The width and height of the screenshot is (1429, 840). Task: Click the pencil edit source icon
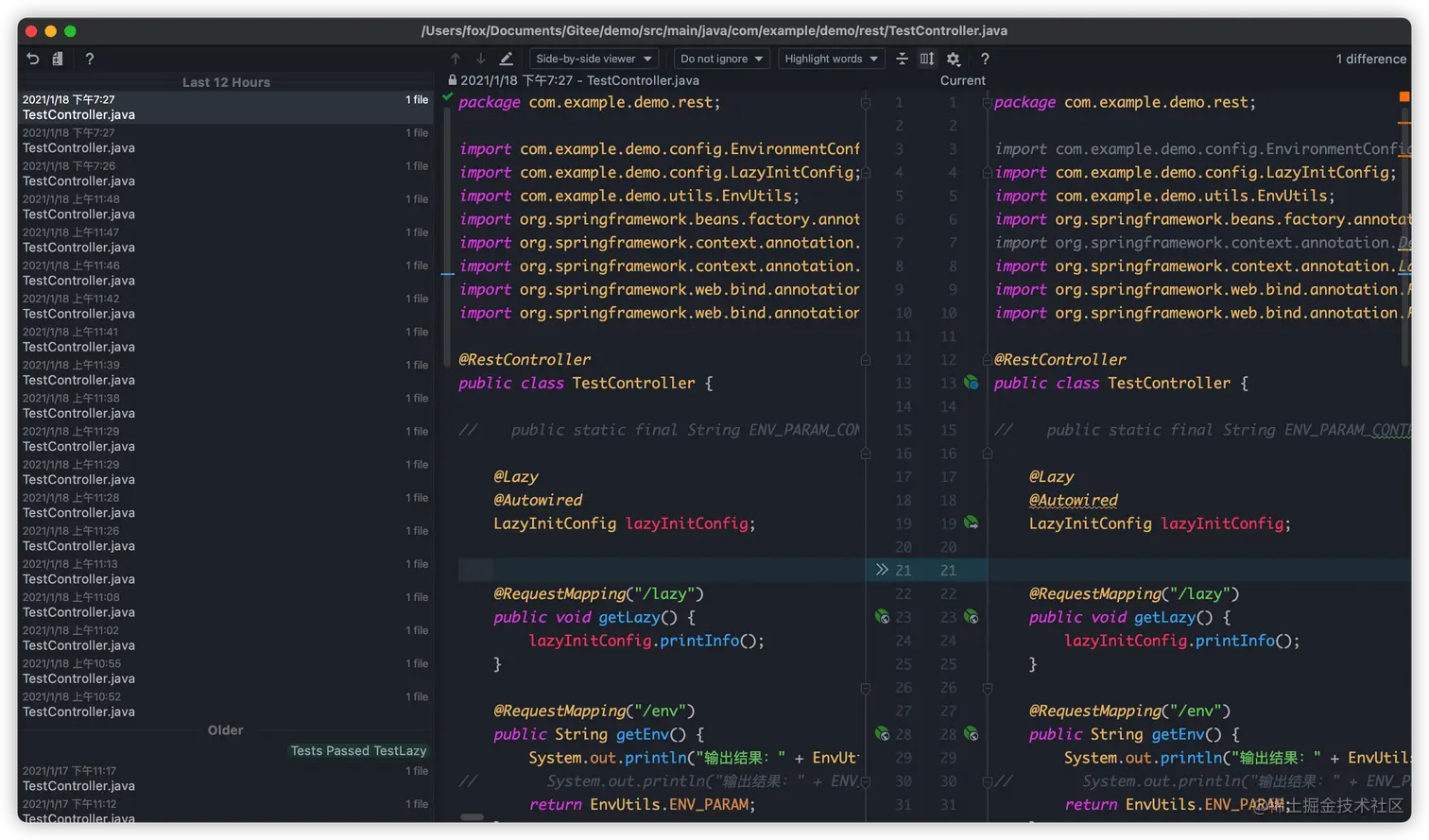[x=507, y=59]
